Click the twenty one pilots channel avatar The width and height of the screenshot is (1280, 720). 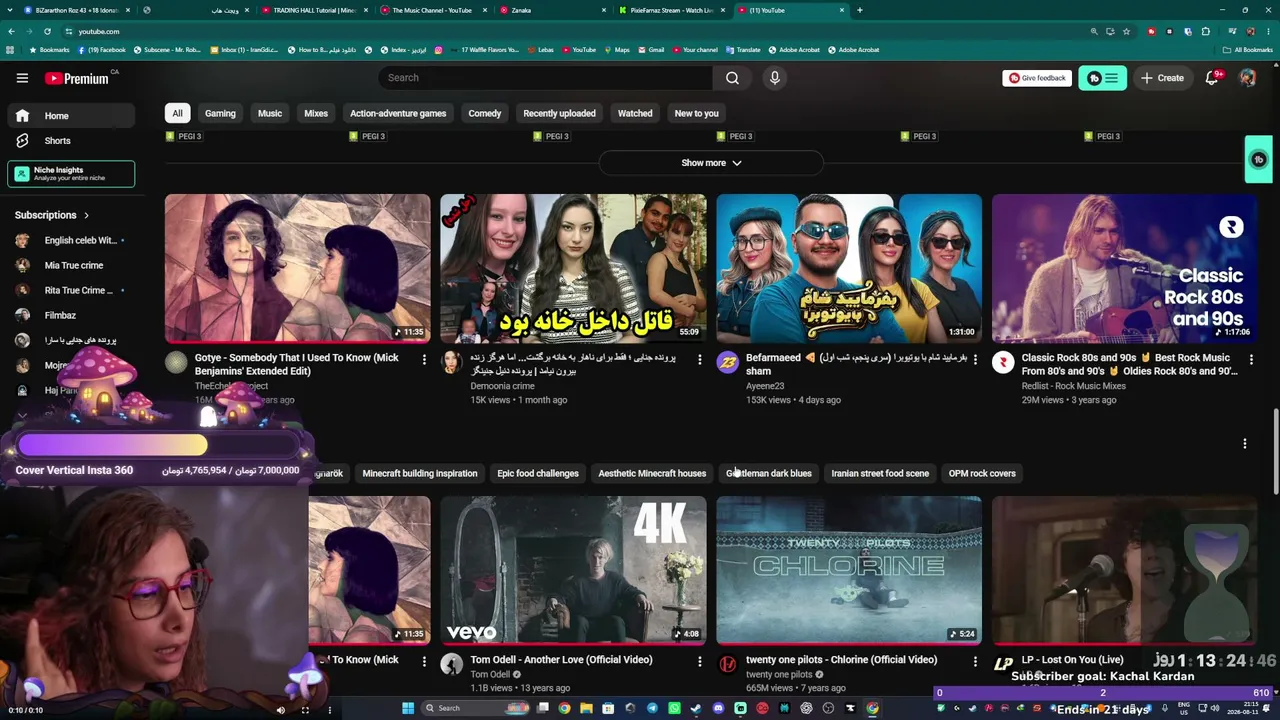click(728, 664)
